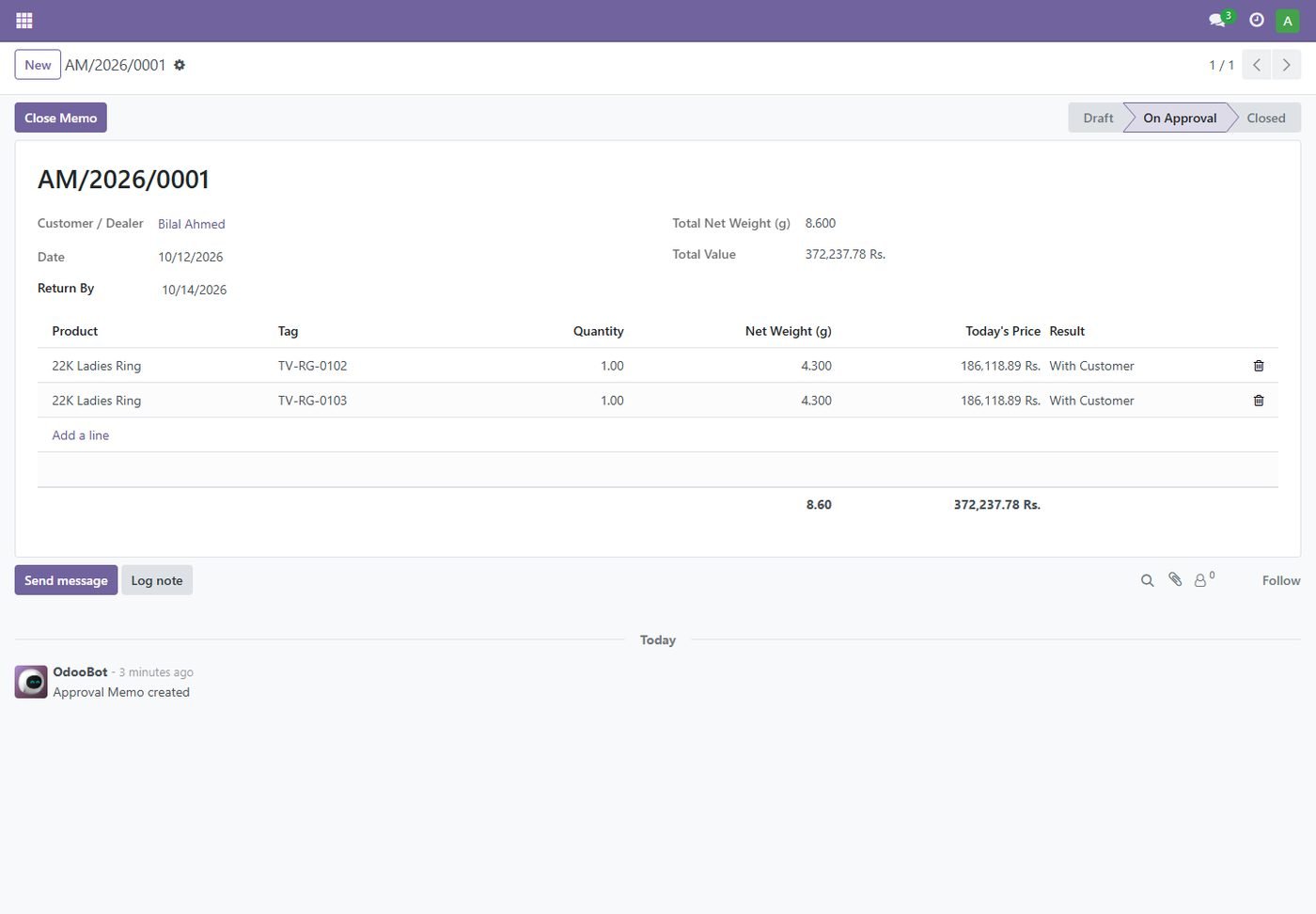
Task: Attach a file with paperclip icon
Action: coord(1175,580)
